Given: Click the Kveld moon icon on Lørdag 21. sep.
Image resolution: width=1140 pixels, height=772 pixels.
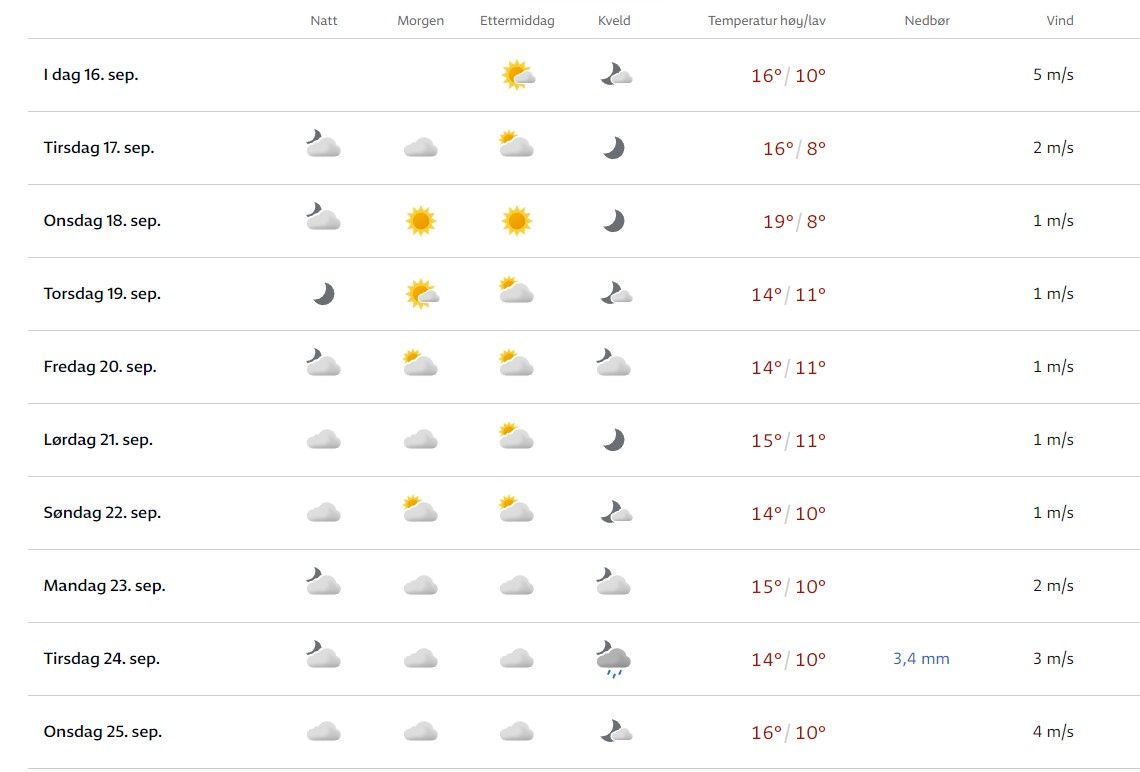Looking at the screenshot, I should (x=614, y=440).
